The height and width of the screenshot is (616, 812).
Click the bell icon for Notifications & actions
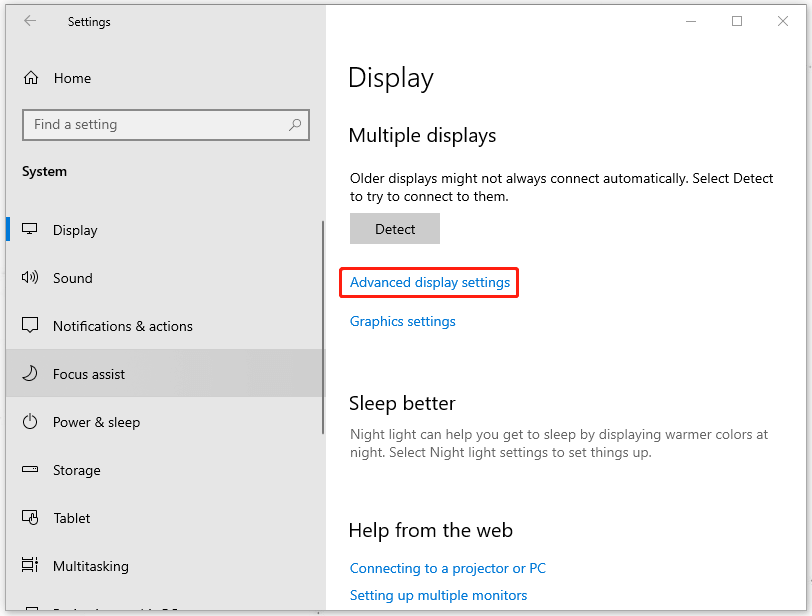[x=29, y=326]
